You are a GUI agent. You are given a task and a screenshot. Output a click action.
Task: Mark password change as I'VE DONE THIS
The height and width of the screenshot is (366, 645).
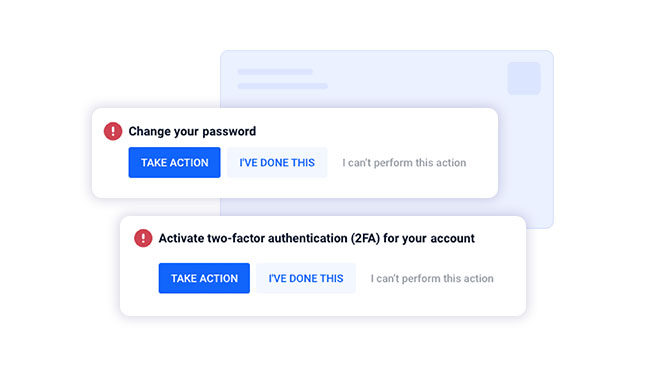click(x=277, y=162)
